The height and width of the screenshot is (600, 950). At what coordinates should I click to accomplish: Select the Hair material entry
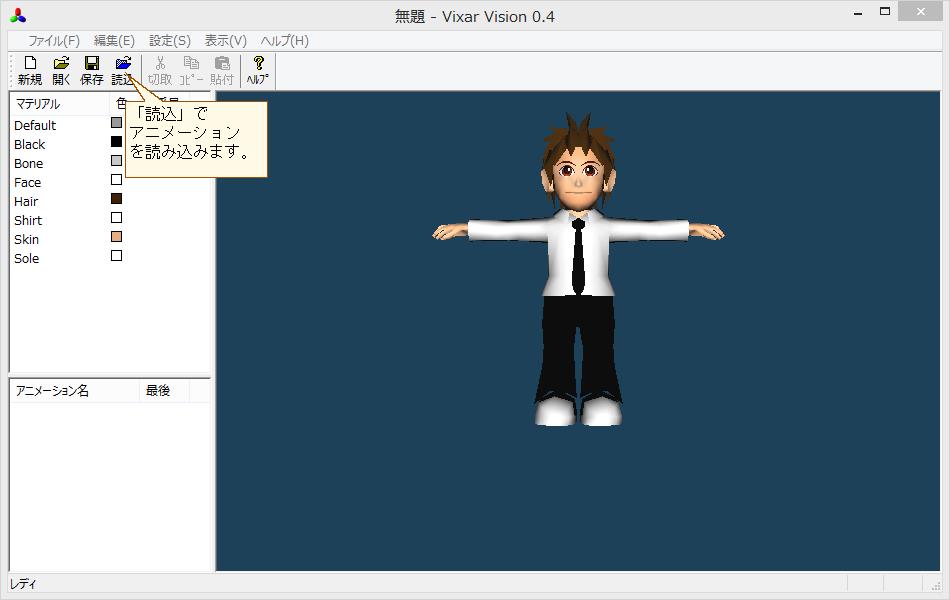[x=28, y=201]
